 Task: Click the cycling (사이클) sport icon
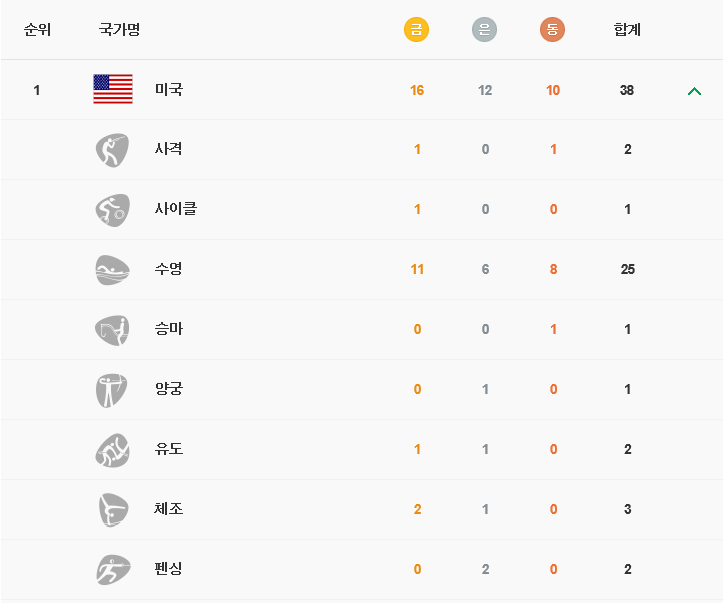(112, 210)
